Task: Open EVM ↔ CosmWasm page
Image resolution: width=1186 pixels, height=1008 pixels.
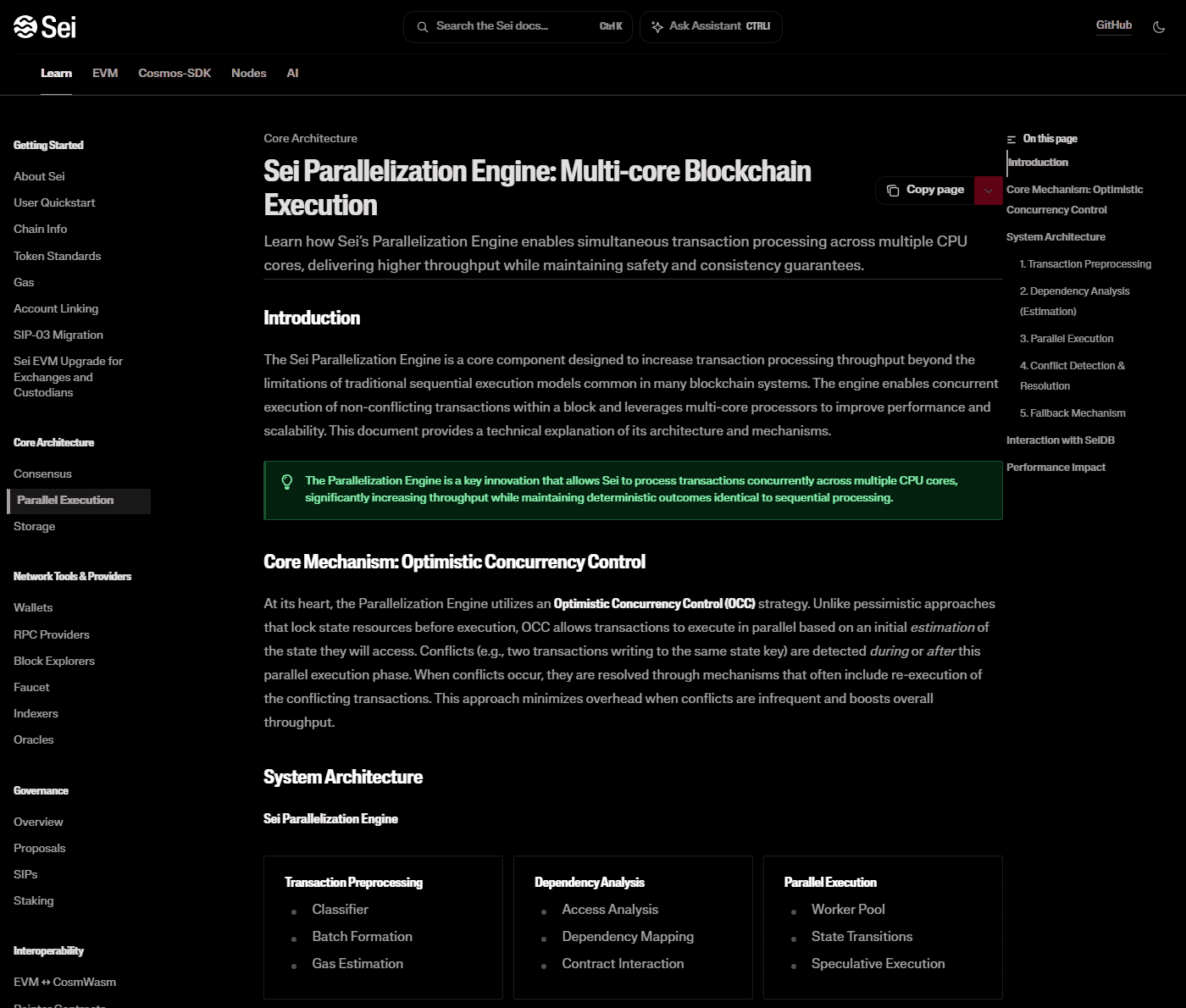Action: pos(64,982)
